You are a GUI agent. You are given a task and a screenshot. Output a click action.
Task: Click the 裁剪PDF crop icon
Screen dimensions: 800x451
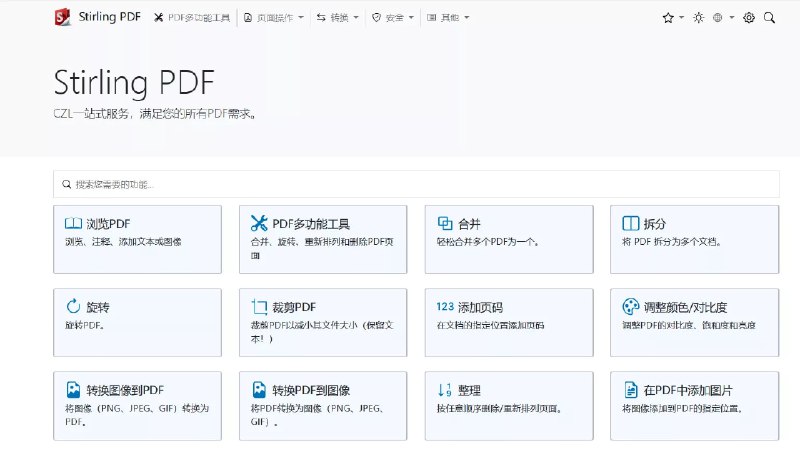click(259, 307)
